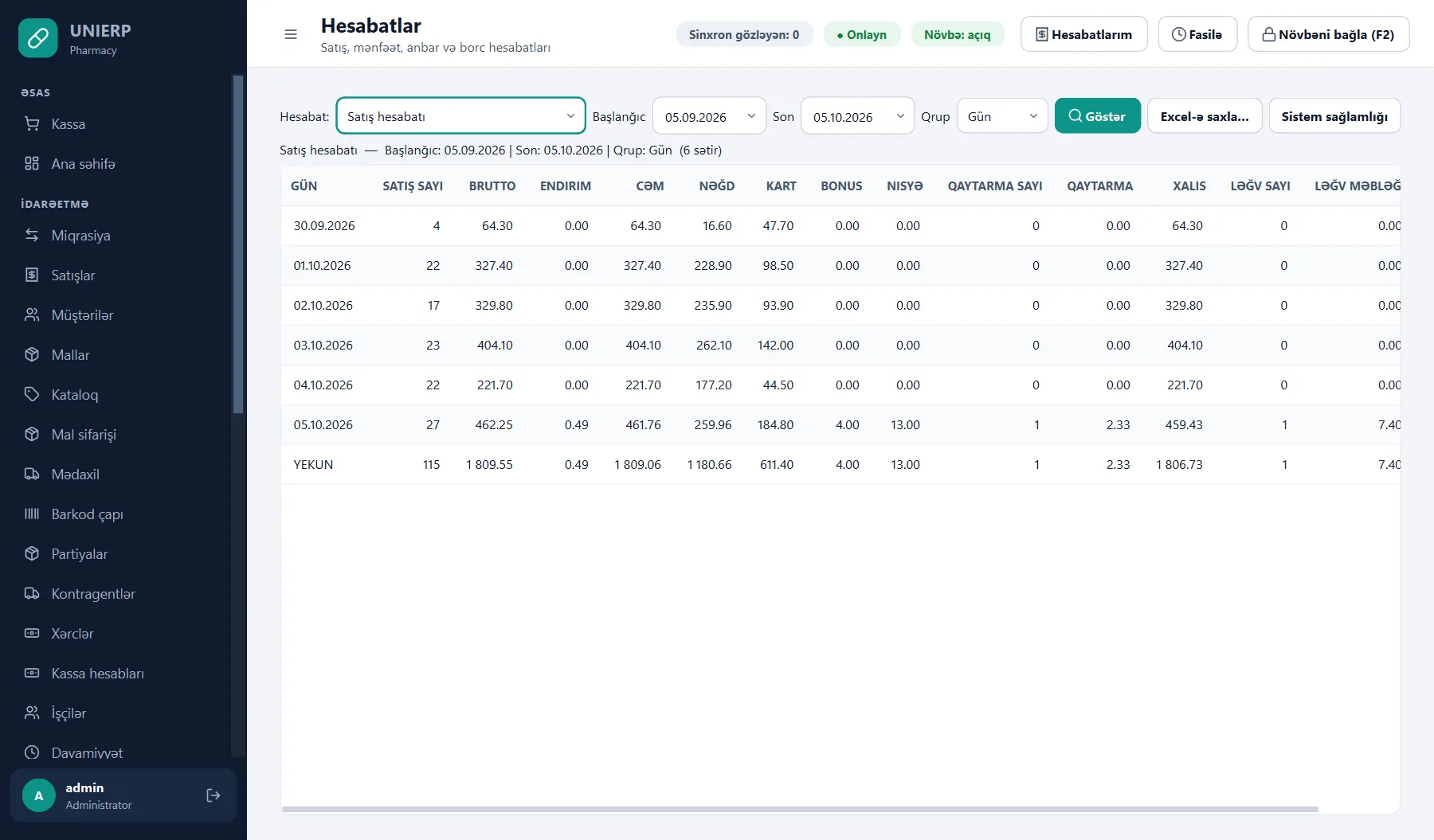
Task: Open the Qrup grouping dropdown
Action: (1002, 116)
